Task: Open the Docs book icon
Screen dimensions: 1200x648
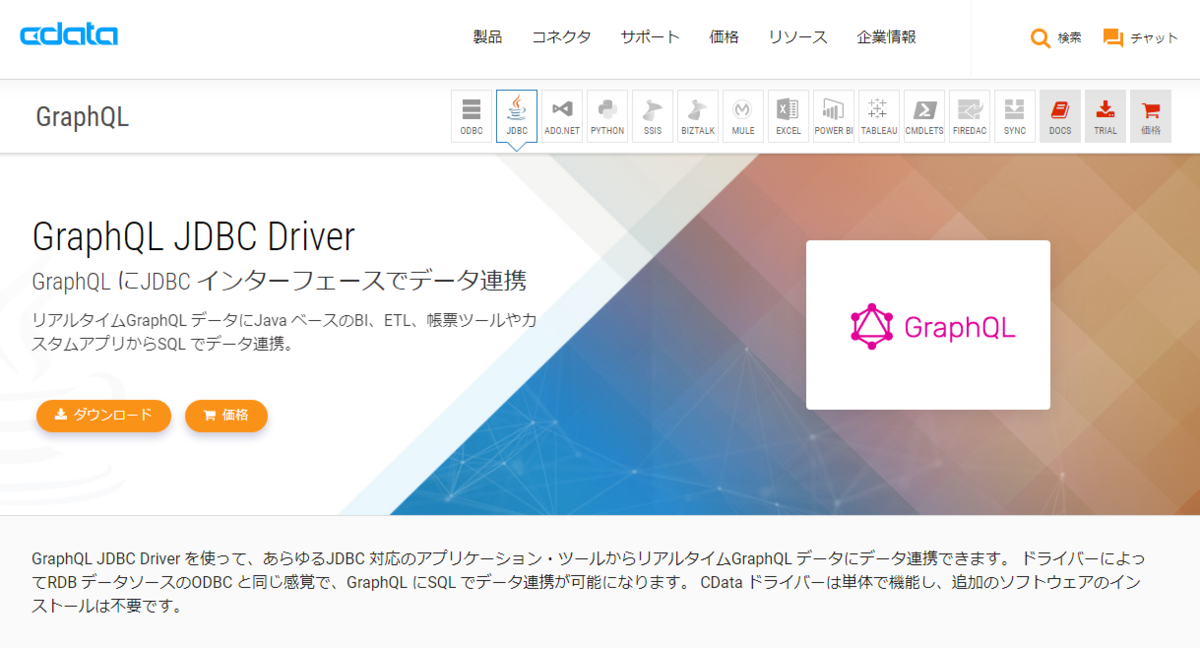Action: (x=1060, y=116)
